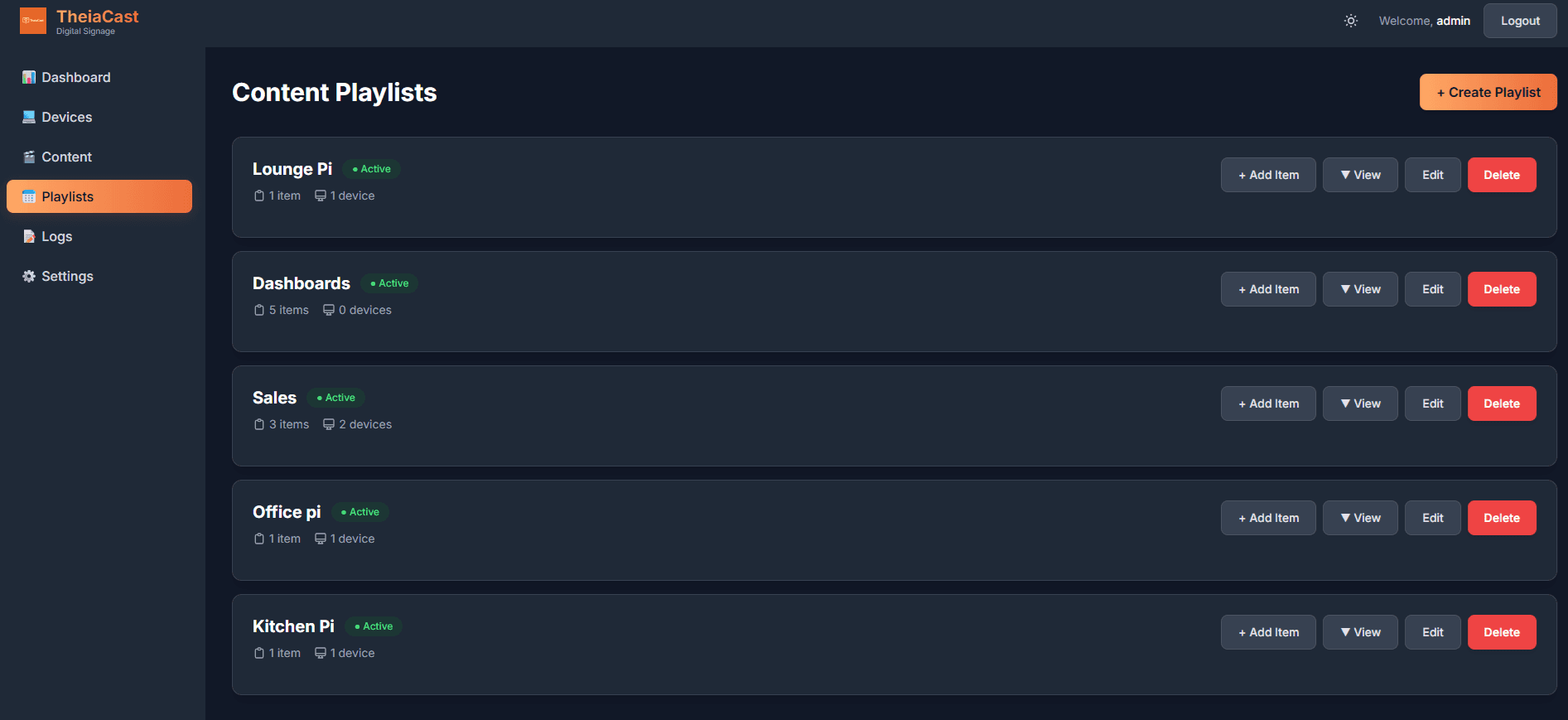Click the Settings gear icon in sidebar

(29, 276)
